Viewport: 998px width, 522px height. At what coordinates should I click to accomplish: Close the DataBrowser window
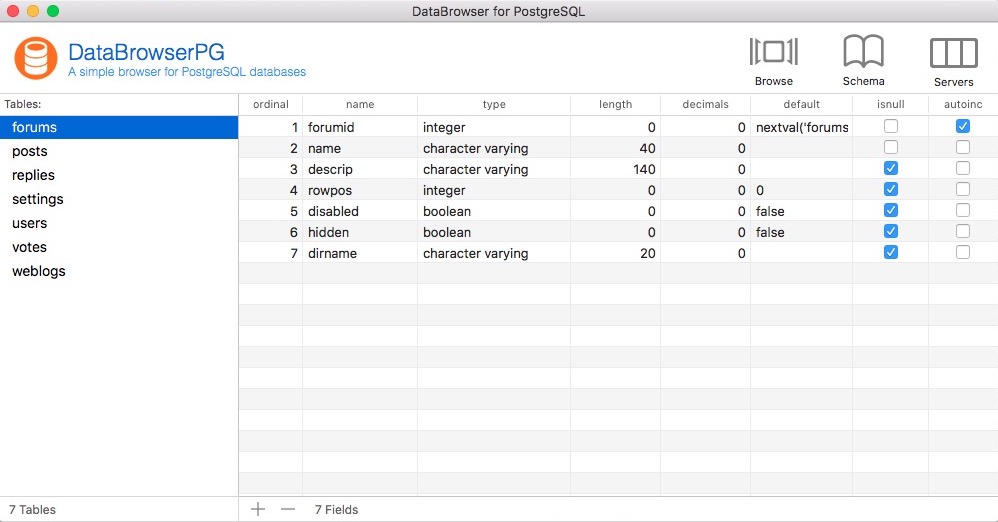[x=13, y=11]
